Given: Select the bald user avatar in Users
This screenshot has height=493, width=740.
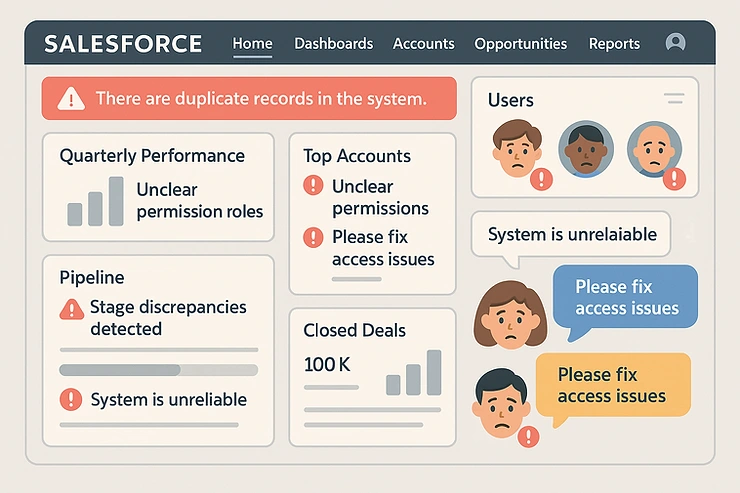Looking at the screenshot, I should (654, 149).
